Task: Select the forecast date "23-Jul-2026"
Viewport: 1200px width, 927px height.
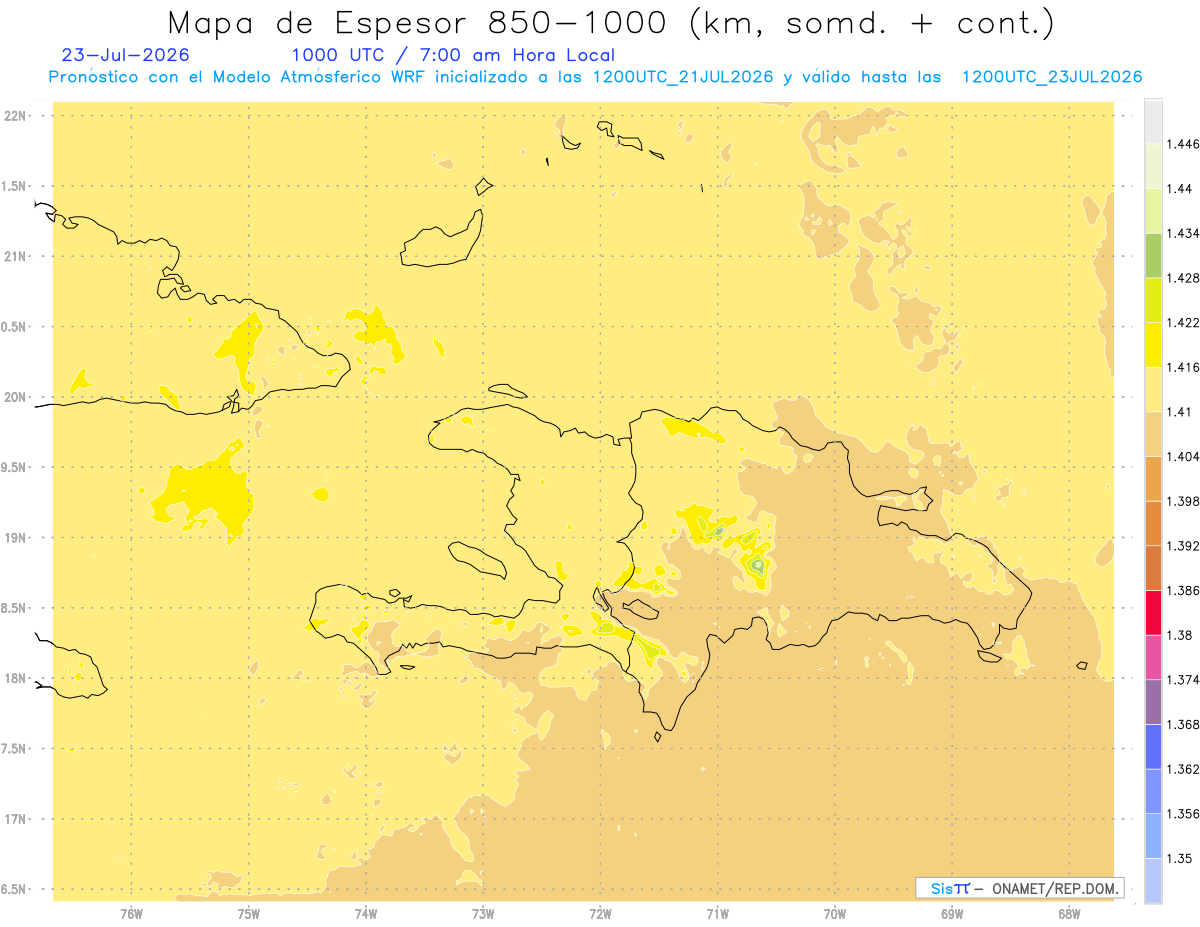Action: 125,55
